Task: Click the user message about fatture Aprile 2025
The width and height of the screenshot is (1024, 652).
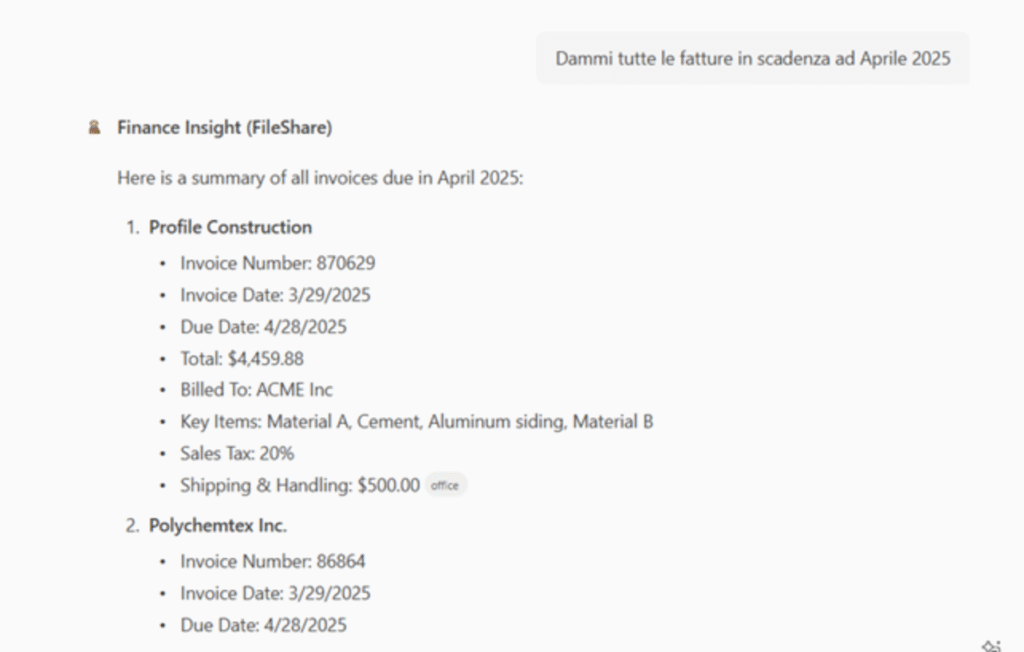Action: pyautogui.click(x=752, y=59)
